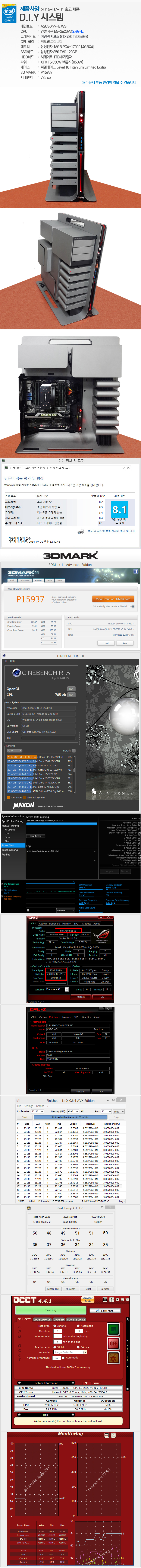141x1568 pixels.
Task: Run the OpenGL test in Cinebench
Action: [x=71, y=689]
